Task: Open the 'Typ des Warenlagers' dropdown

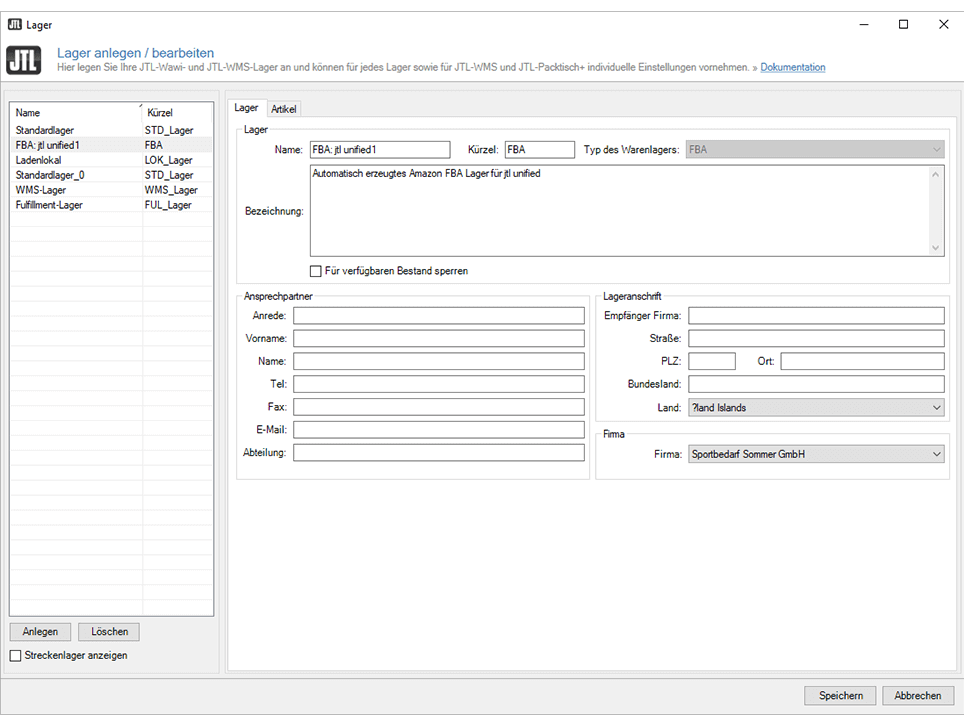Action: click(814, 150)
